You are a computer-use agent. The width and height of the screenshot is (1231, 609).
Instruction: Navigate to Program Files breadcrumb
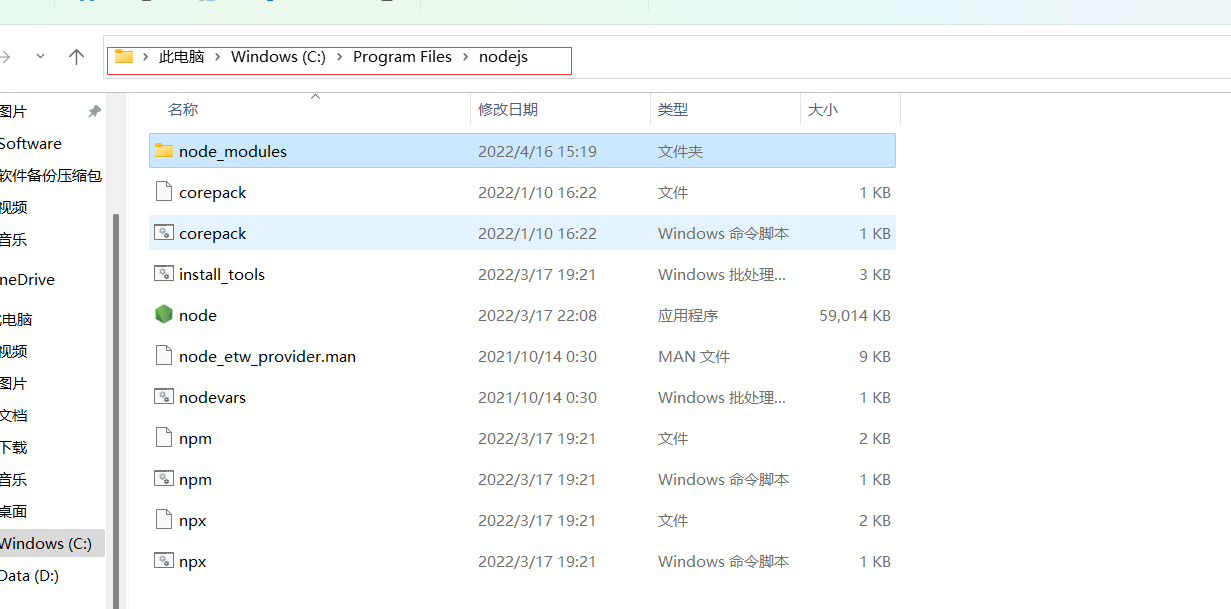pyautogui.click(x=402, y=57)
